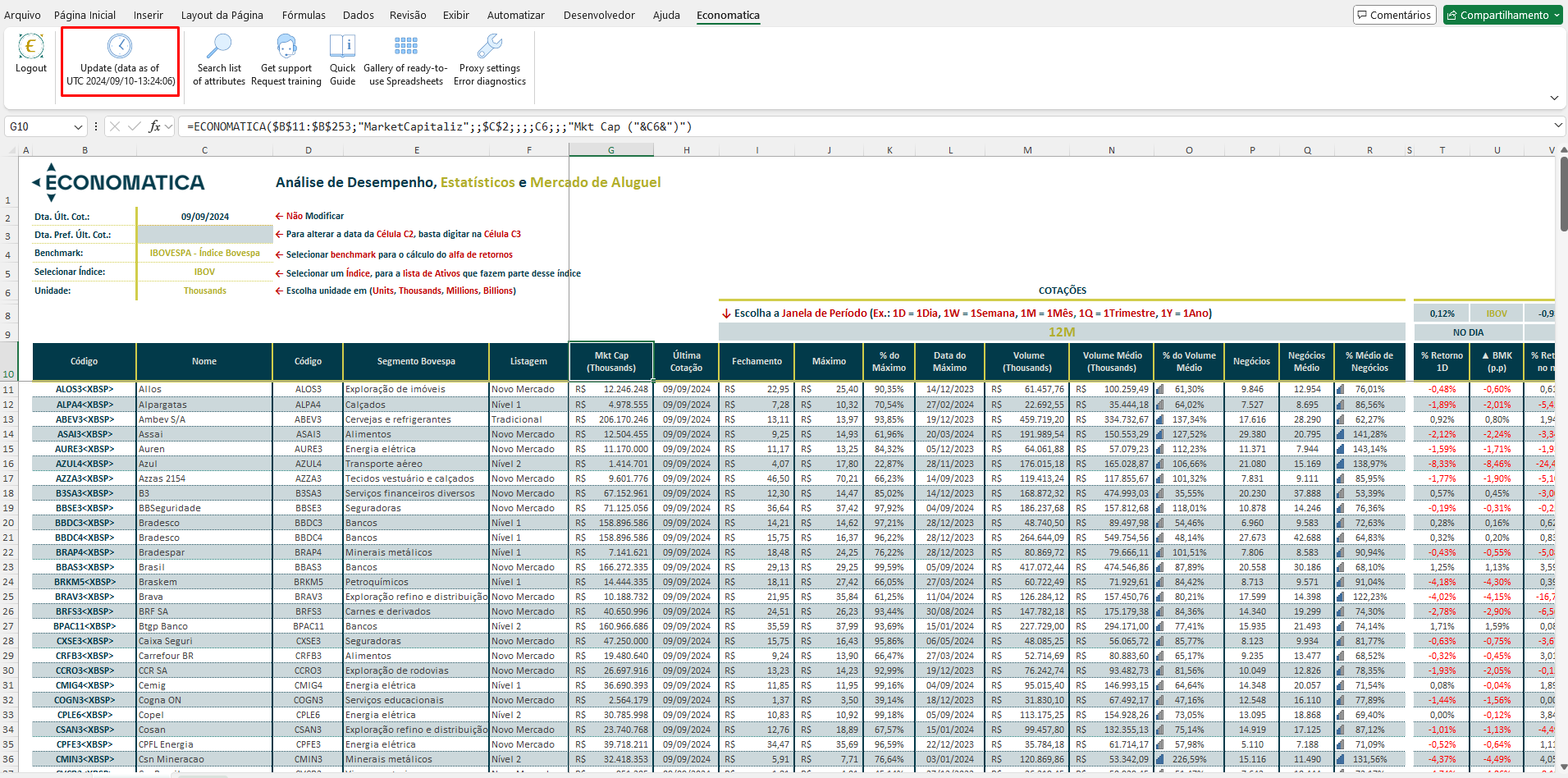1568x778 pixels.
Task: Open the Quick Guide icon
Action: (x=342, y=46)
